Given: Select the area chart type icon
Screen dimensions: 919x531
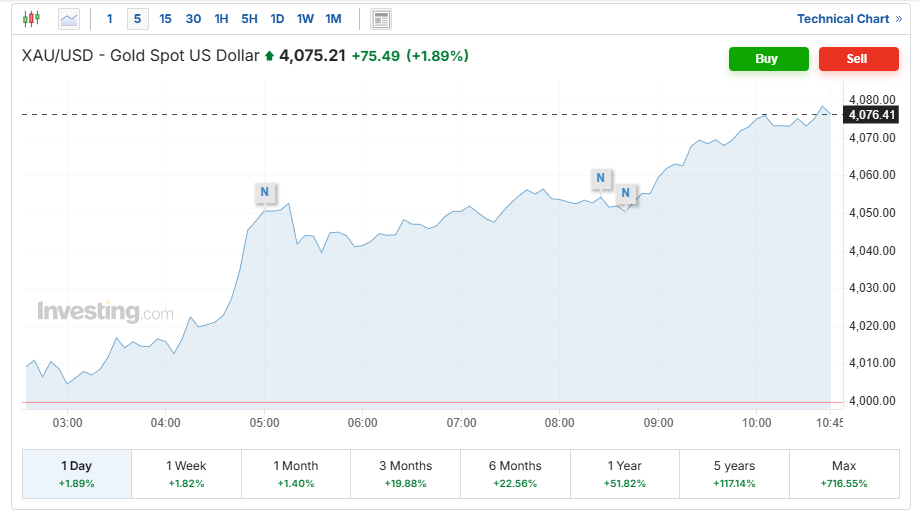Looking at the screenshot, I should [69, 18].
